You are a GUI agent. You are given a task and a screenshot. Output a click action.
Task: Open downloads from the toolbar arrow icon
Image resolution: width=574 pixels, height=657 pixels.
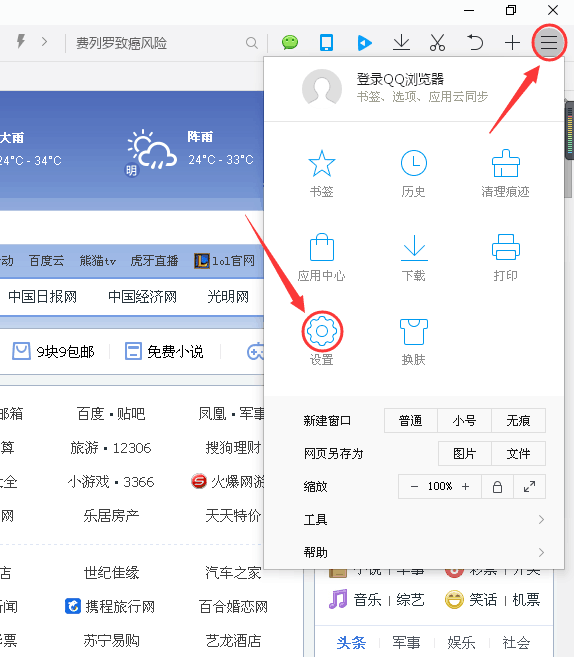tap(401, 42)
